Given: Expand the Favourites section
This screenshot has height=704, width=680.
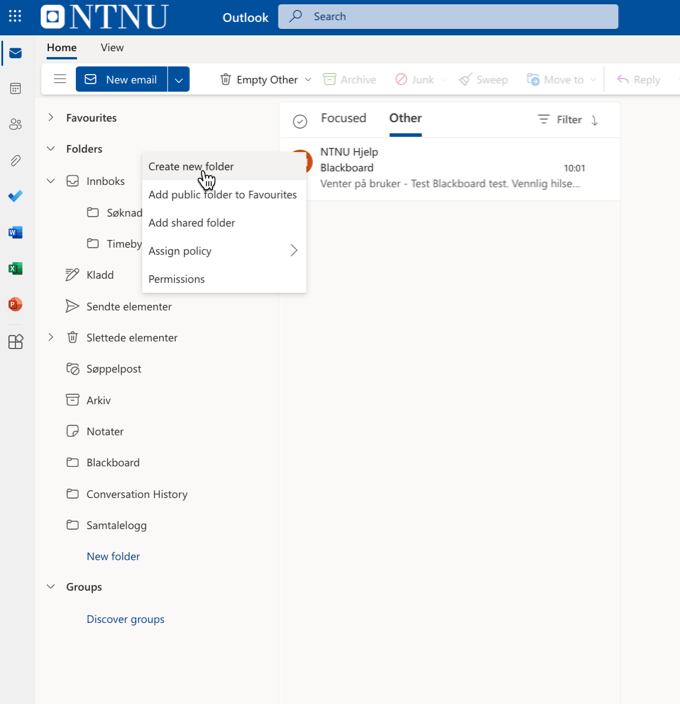Looking at the screenshot, I should tap(51, 118).
